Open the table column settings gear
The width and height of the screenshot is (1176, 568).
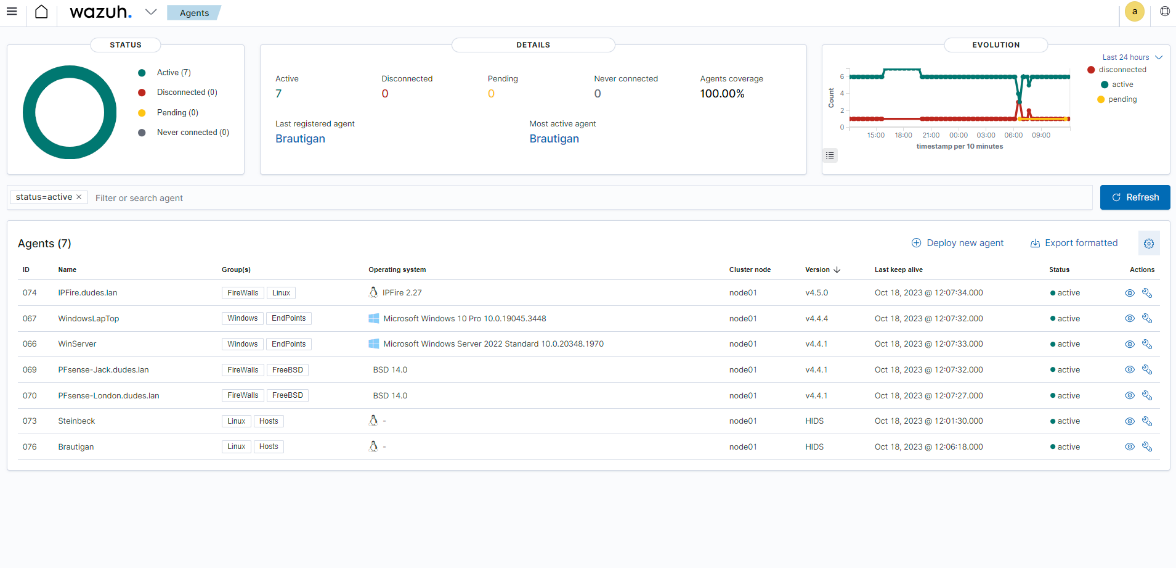click(1149, 243)
